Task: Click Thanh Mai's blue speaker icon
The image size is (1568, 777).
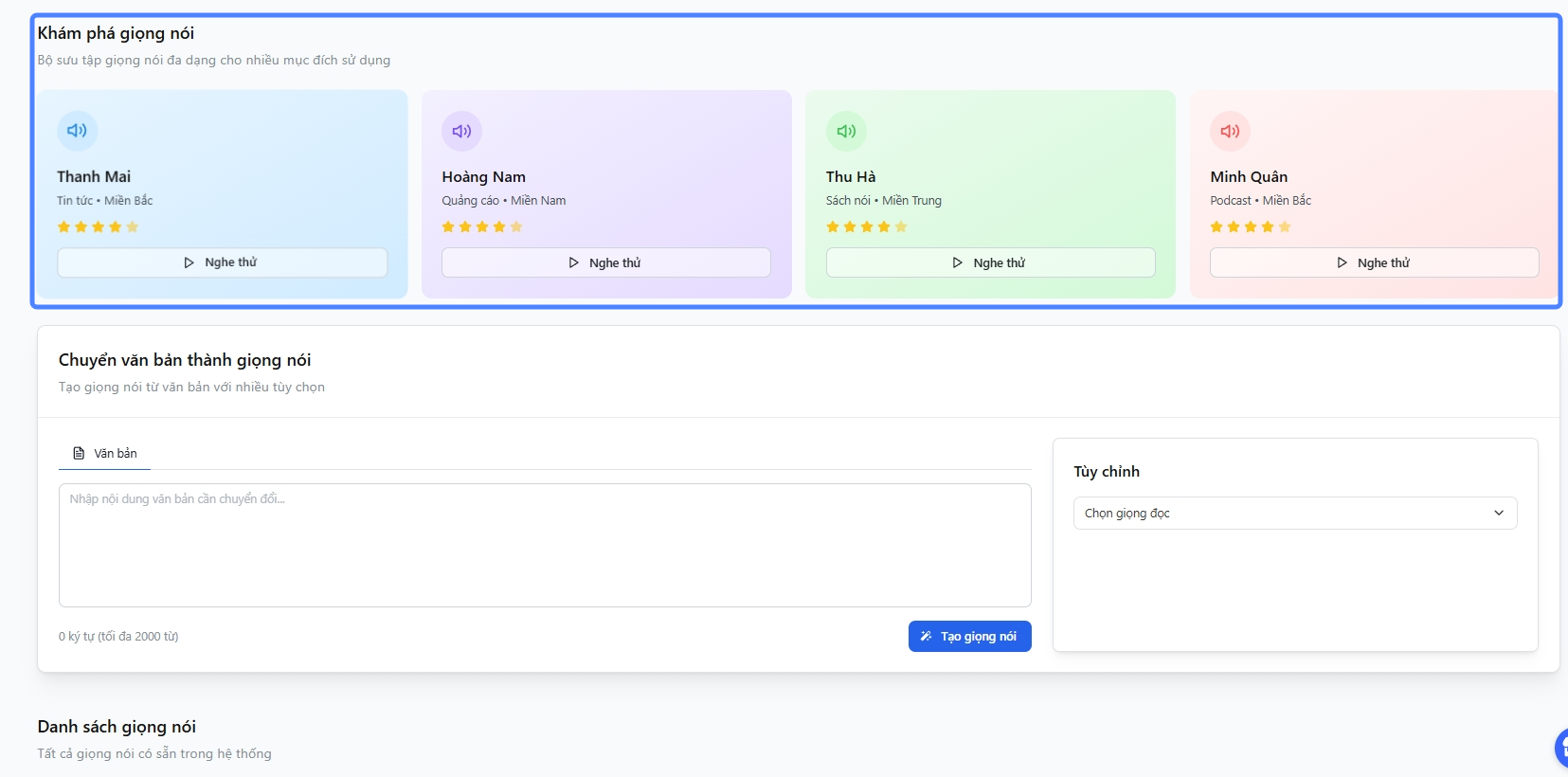Action: tap(78, 131)
